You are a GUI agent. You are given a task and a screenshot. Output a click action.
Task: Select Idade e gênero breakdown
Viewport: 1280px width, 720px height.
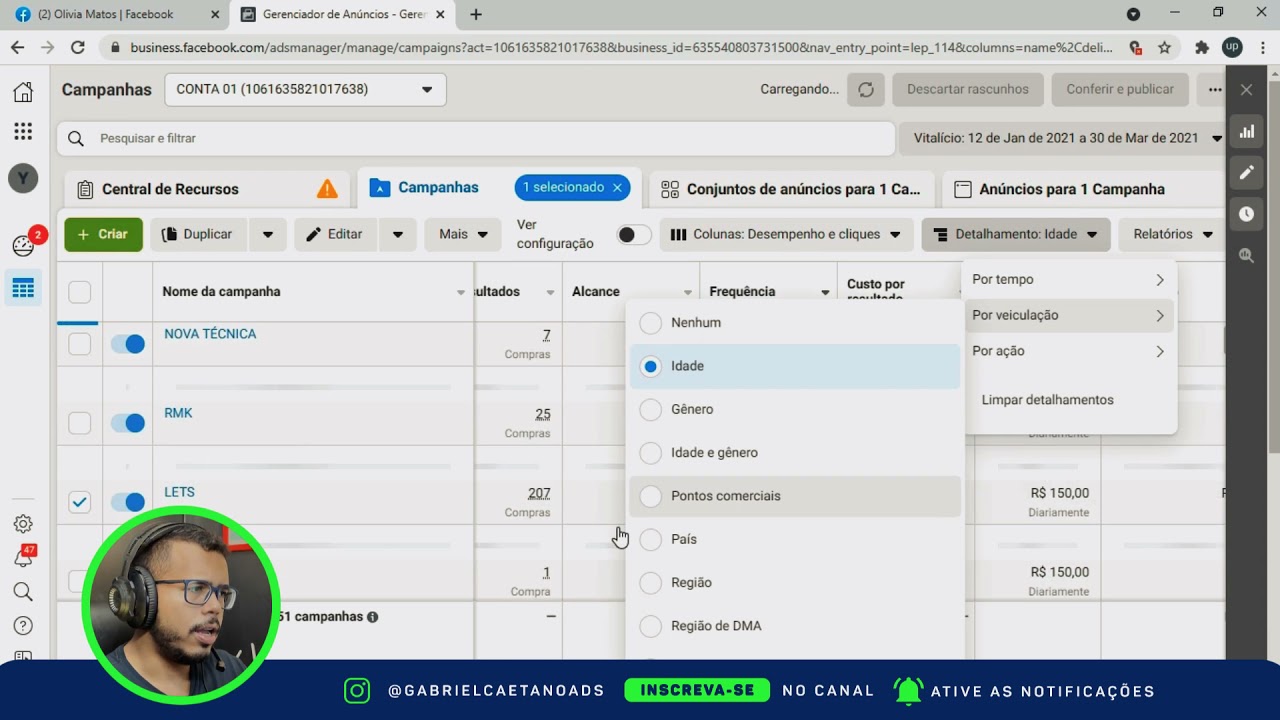coord(795,453)
